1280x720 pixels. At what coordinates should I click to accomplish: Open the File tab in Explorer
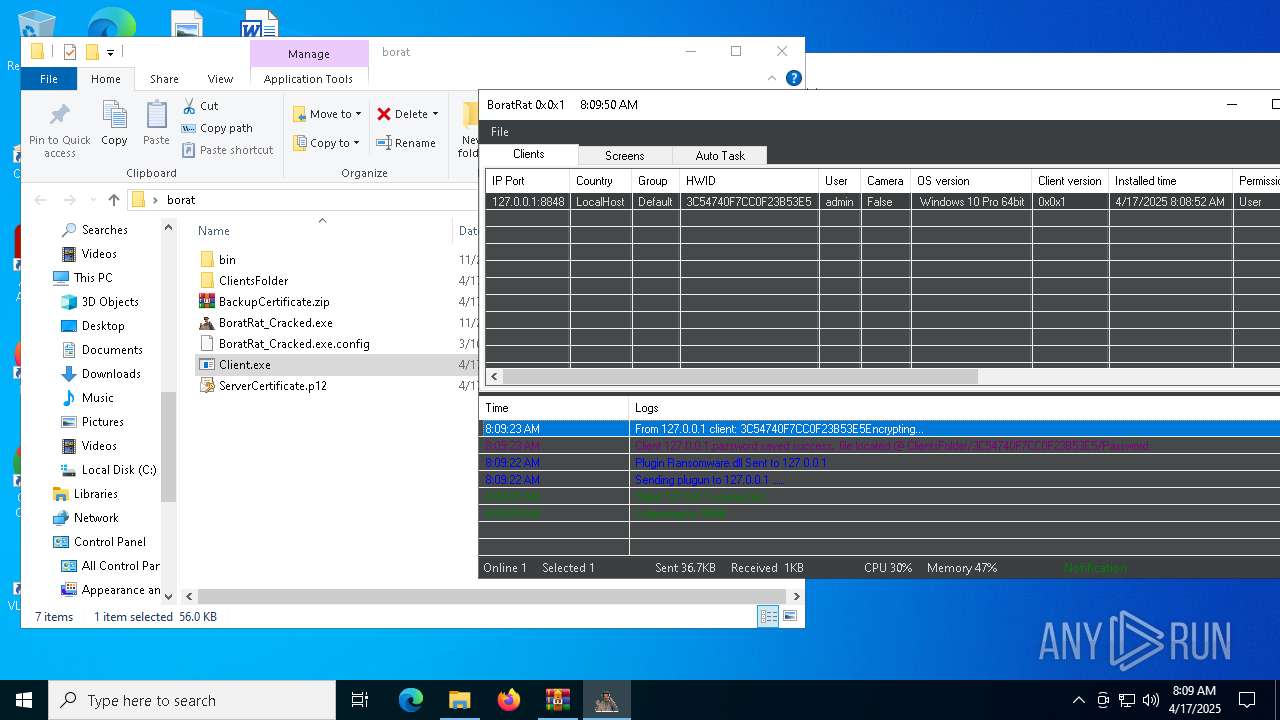48,79
